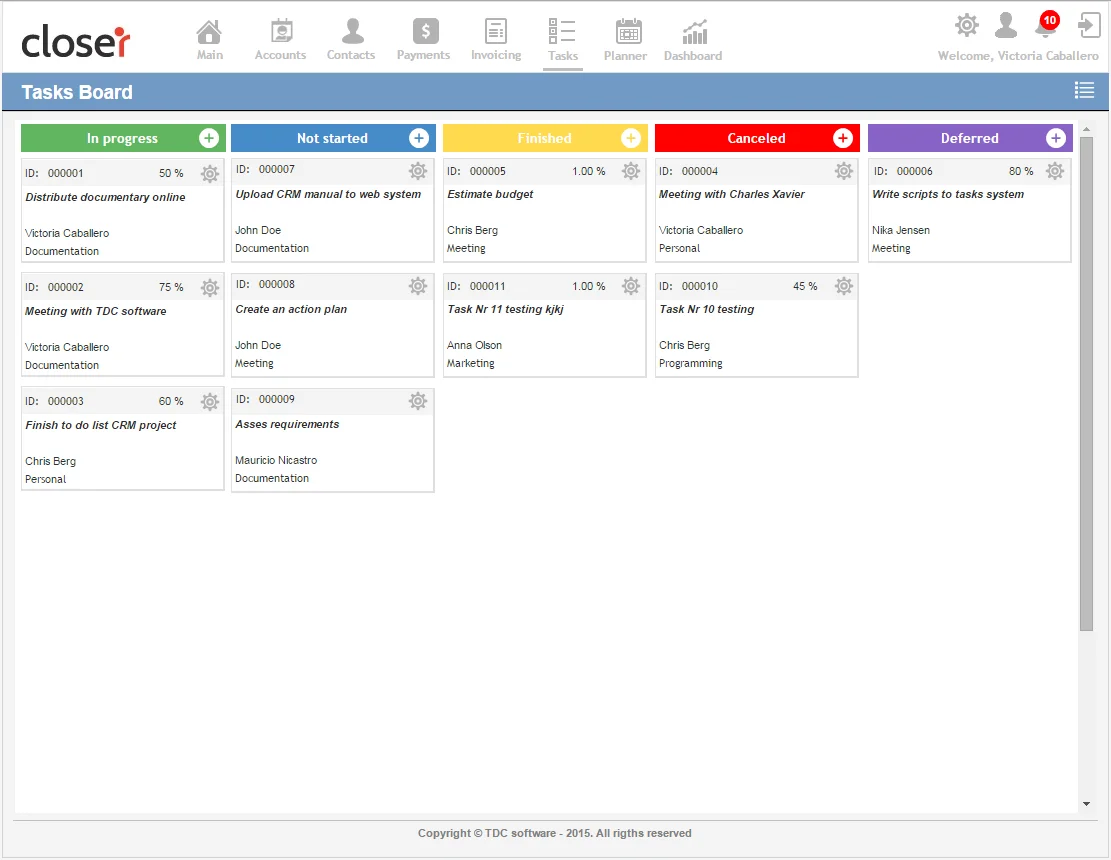The width and height of the screenshot is (1111, 860).
Task: Add a new task to Canceled column
Action: [843, 138]
